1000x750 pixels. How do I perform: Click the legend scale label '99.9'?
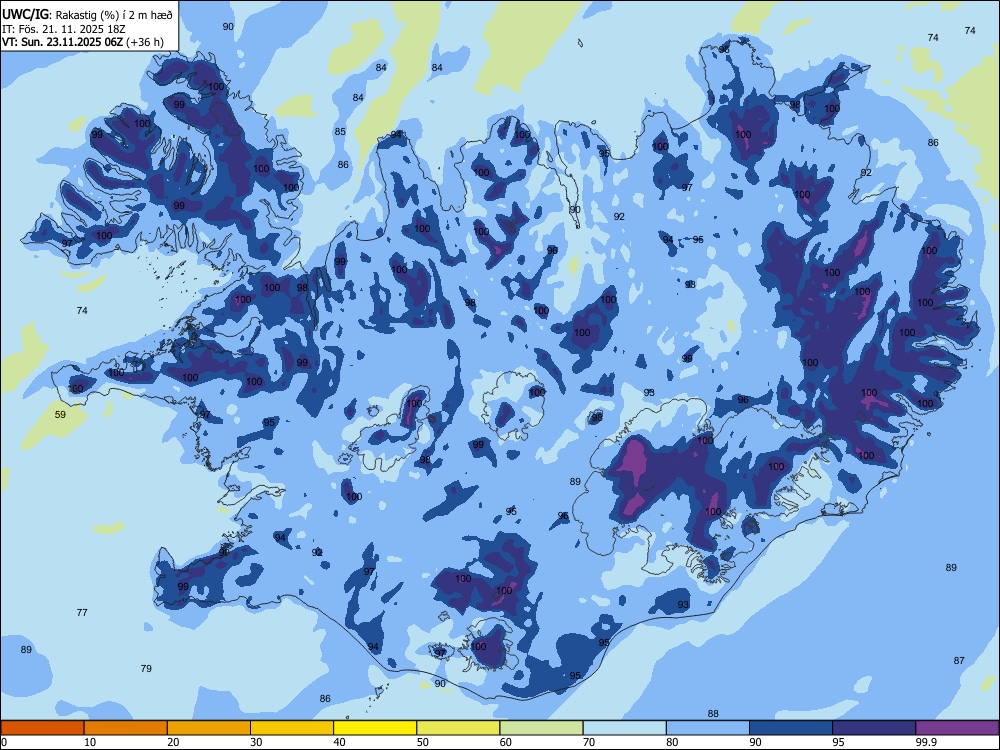925,742
